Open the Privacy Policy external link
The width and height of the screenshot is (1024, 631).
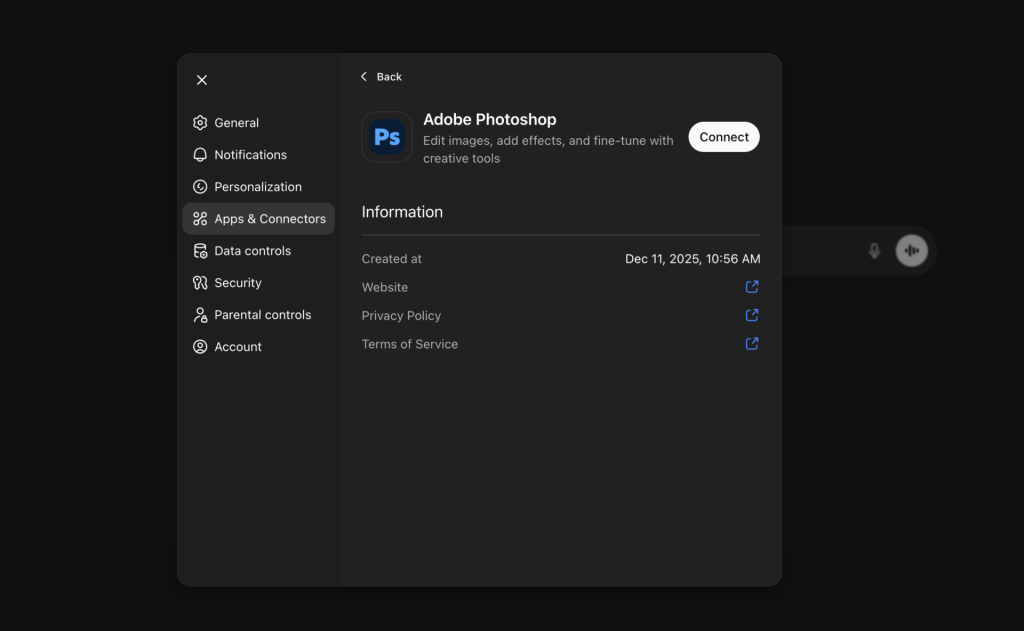752,315
